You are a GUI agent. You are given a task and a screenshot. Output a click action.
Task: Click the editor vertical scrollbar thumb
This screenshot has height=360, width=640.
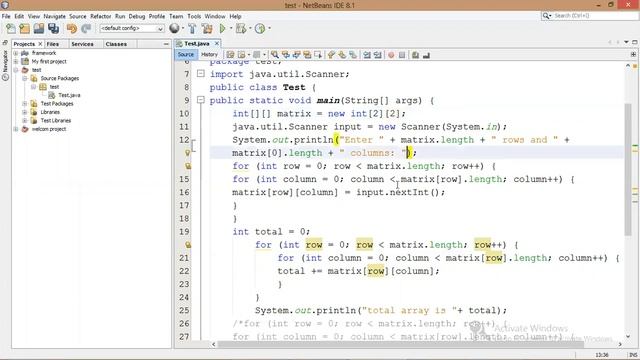[628, 169]
